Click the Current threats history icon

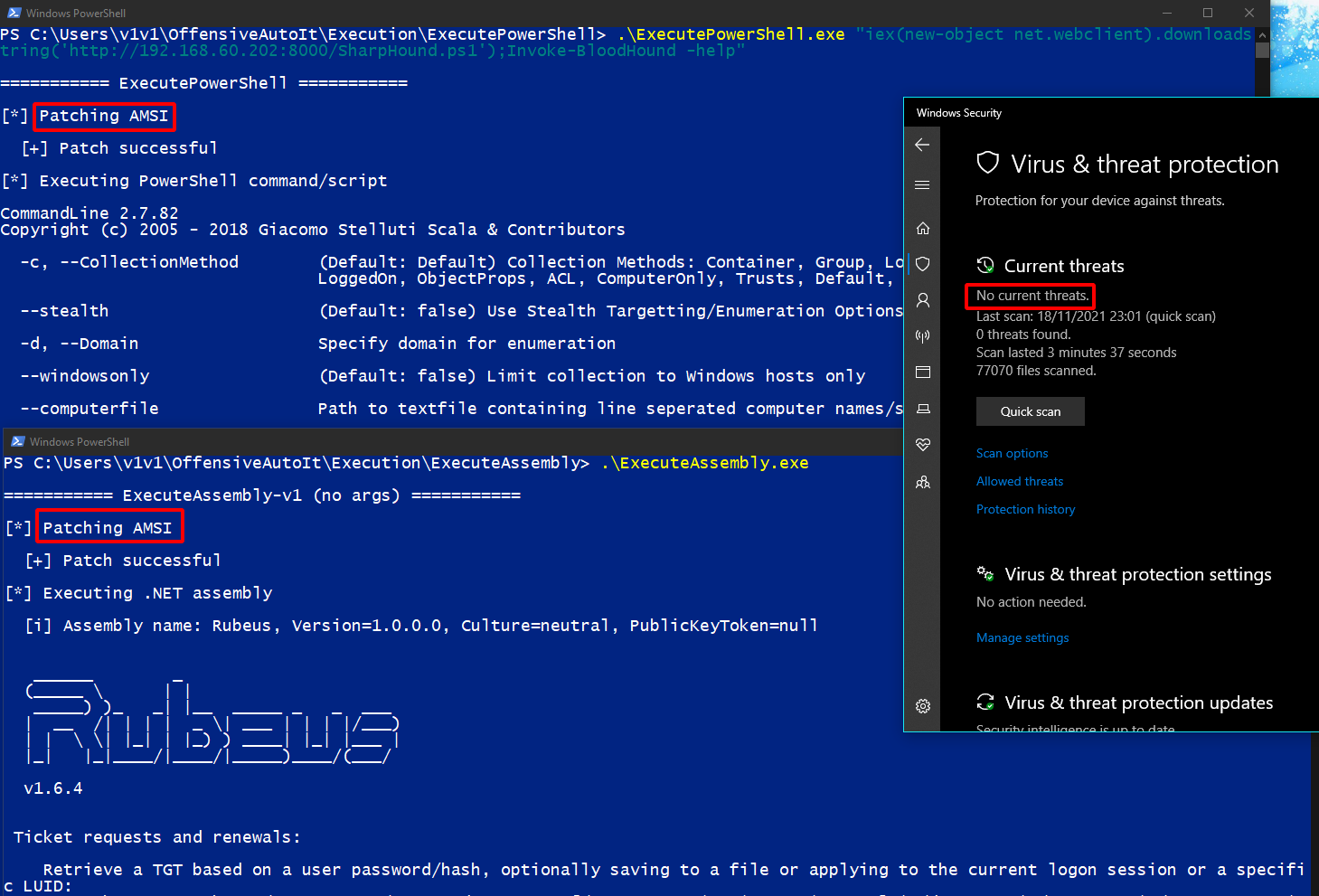pos(985,266)
